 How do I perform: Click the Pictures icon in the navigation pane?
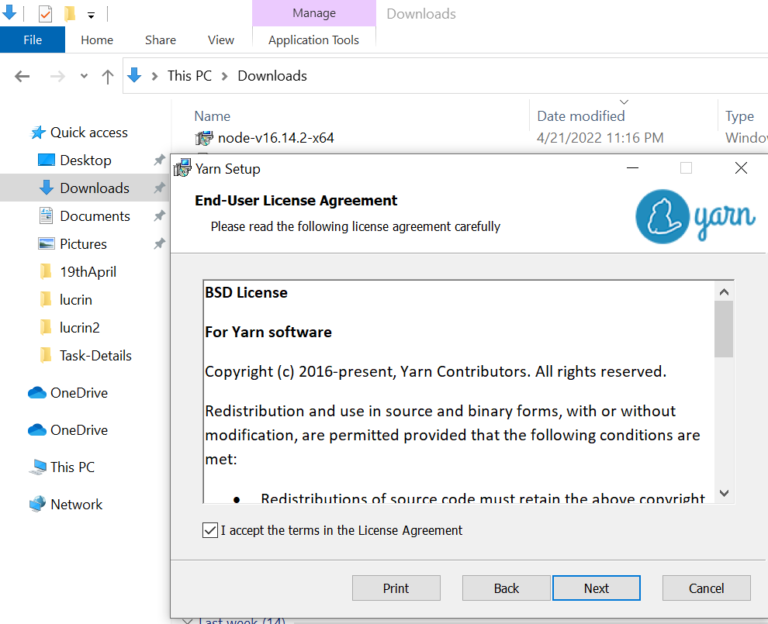(46, 243)
